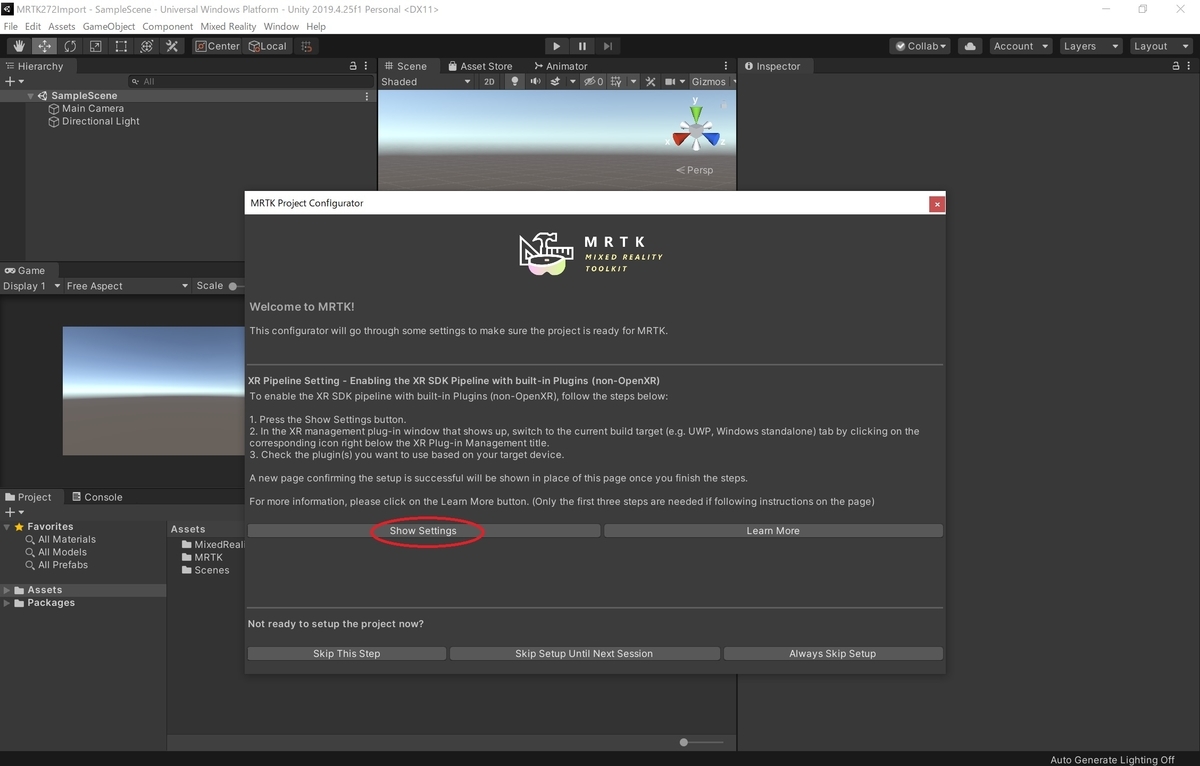Close the MRTK Project Configurator
The image size is (1200, 766).
(x=936, y=204)
